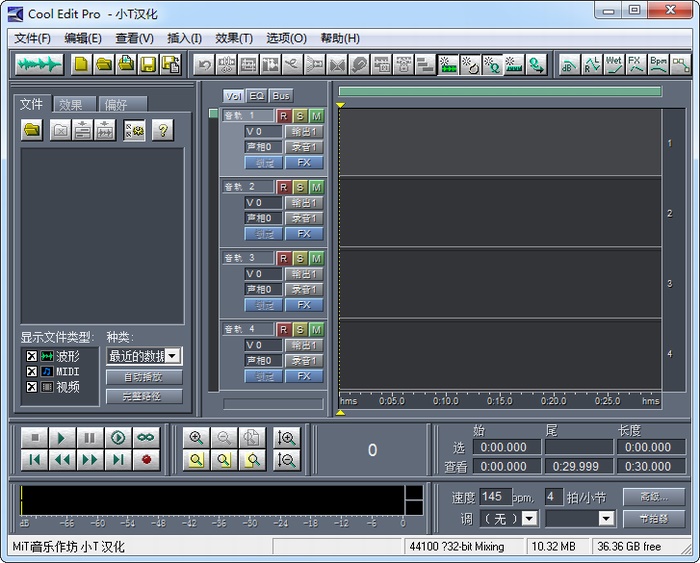Image resolution: width=700 pixels, height=563 pixels.
Task: Open the help question mark icon in file panel
Action: tap(162, 130)
